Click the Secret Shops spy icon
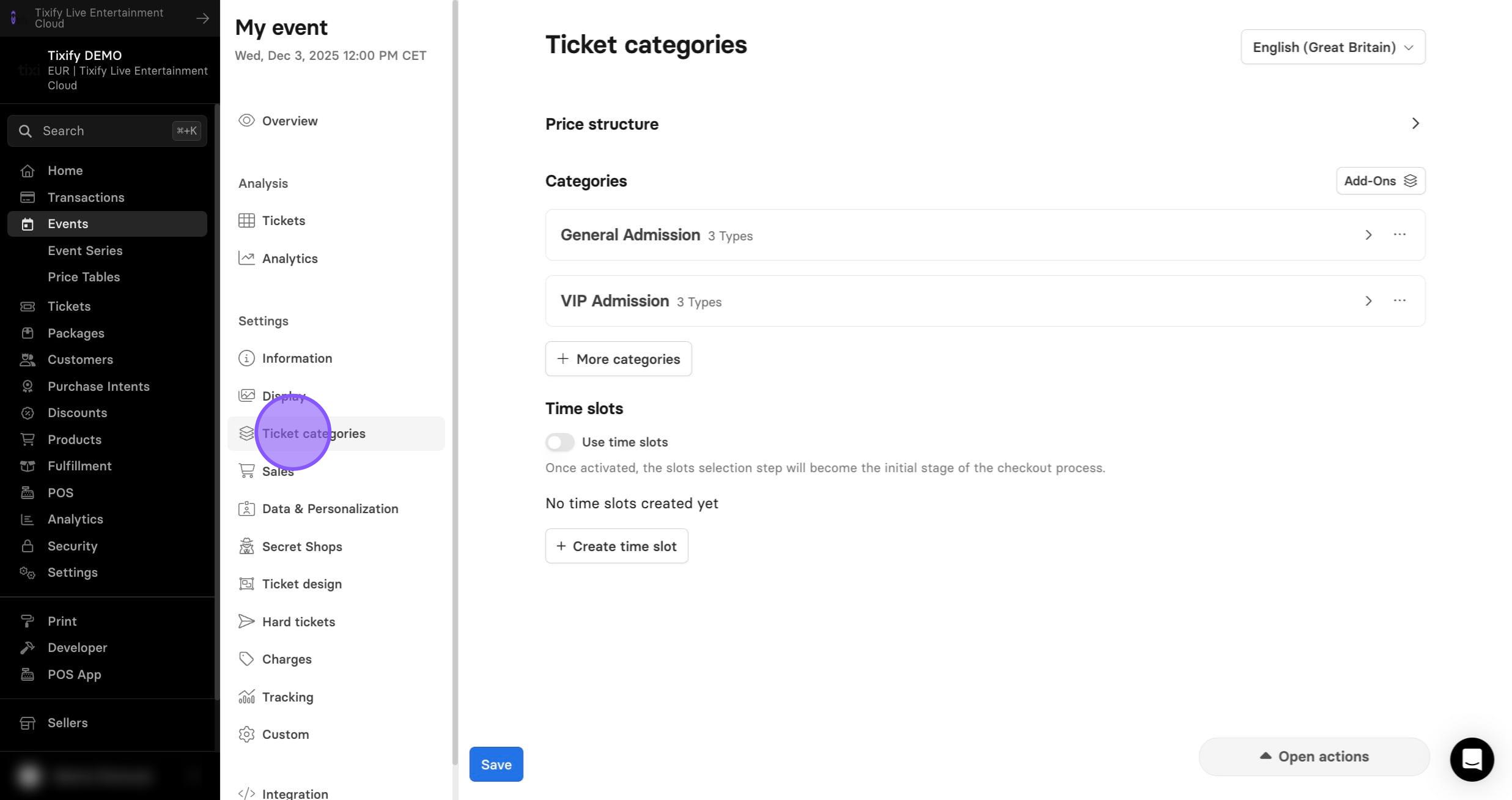The width and height of the screenshot is (1512, 800). 246,546
